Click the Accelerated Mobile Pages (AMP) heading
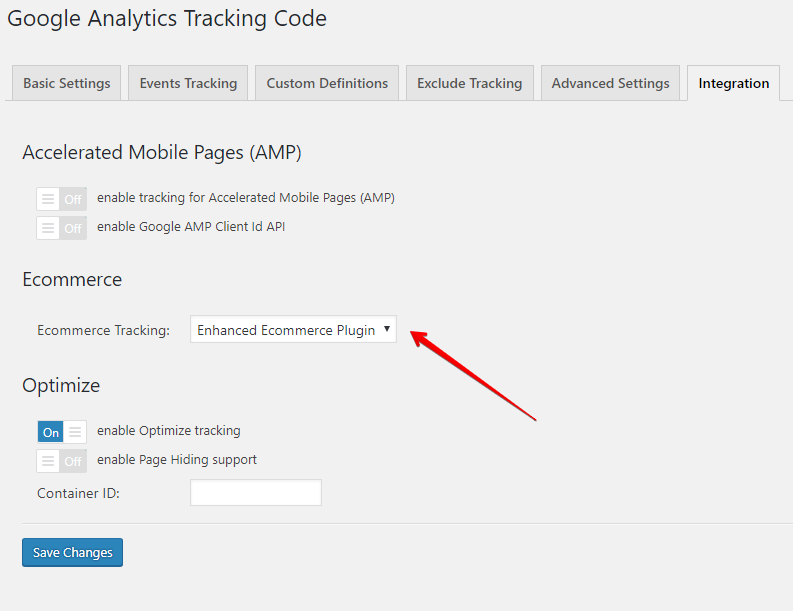 (x=162, y=153)
